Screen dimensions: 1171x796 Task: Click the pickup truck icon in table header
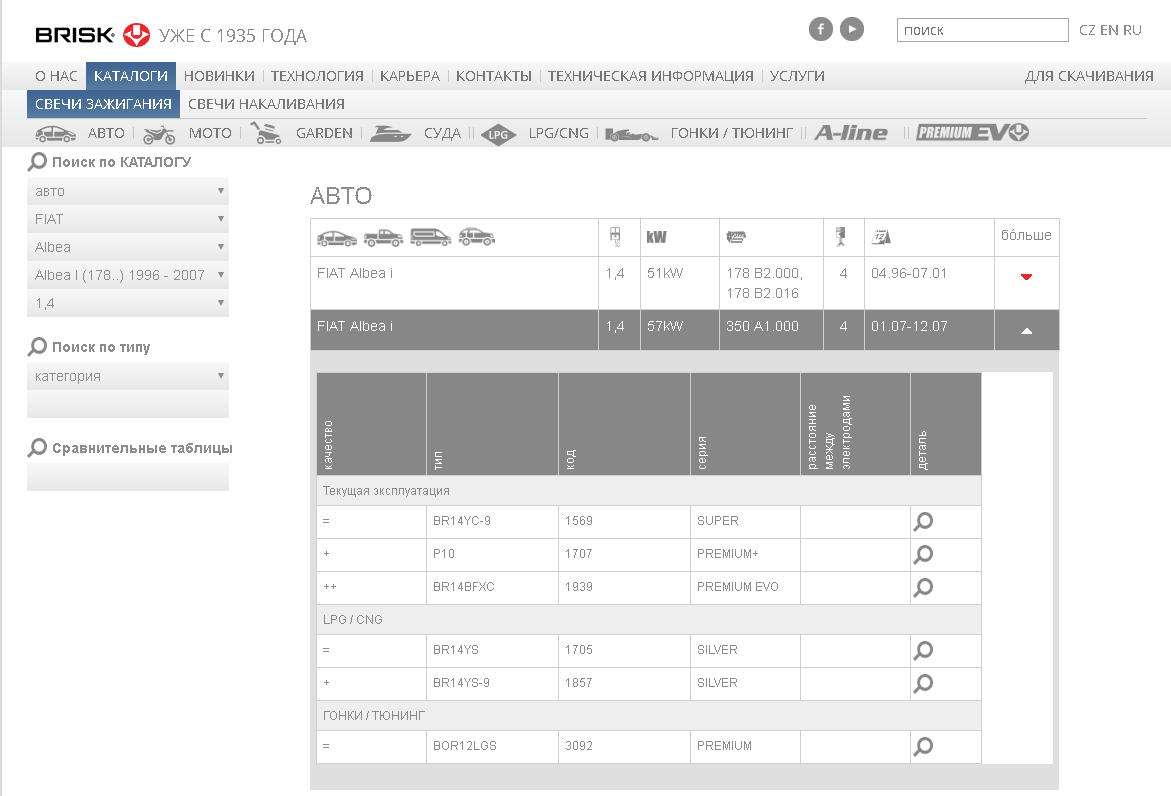click(383, 237)
